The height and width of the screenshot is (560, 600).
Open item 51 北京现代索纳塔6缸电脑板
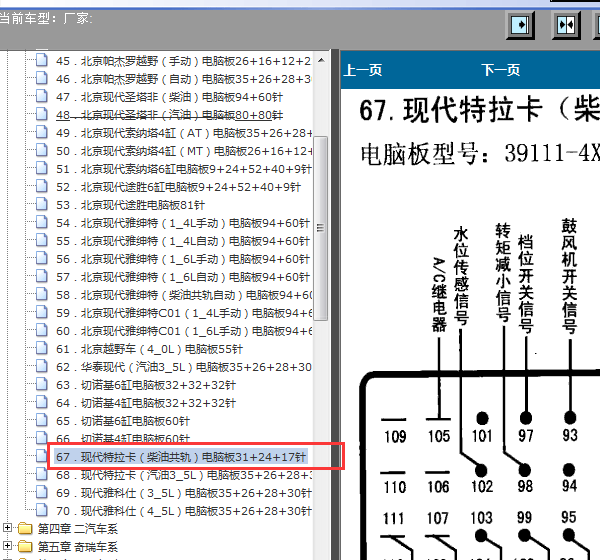tap(184, 169)
